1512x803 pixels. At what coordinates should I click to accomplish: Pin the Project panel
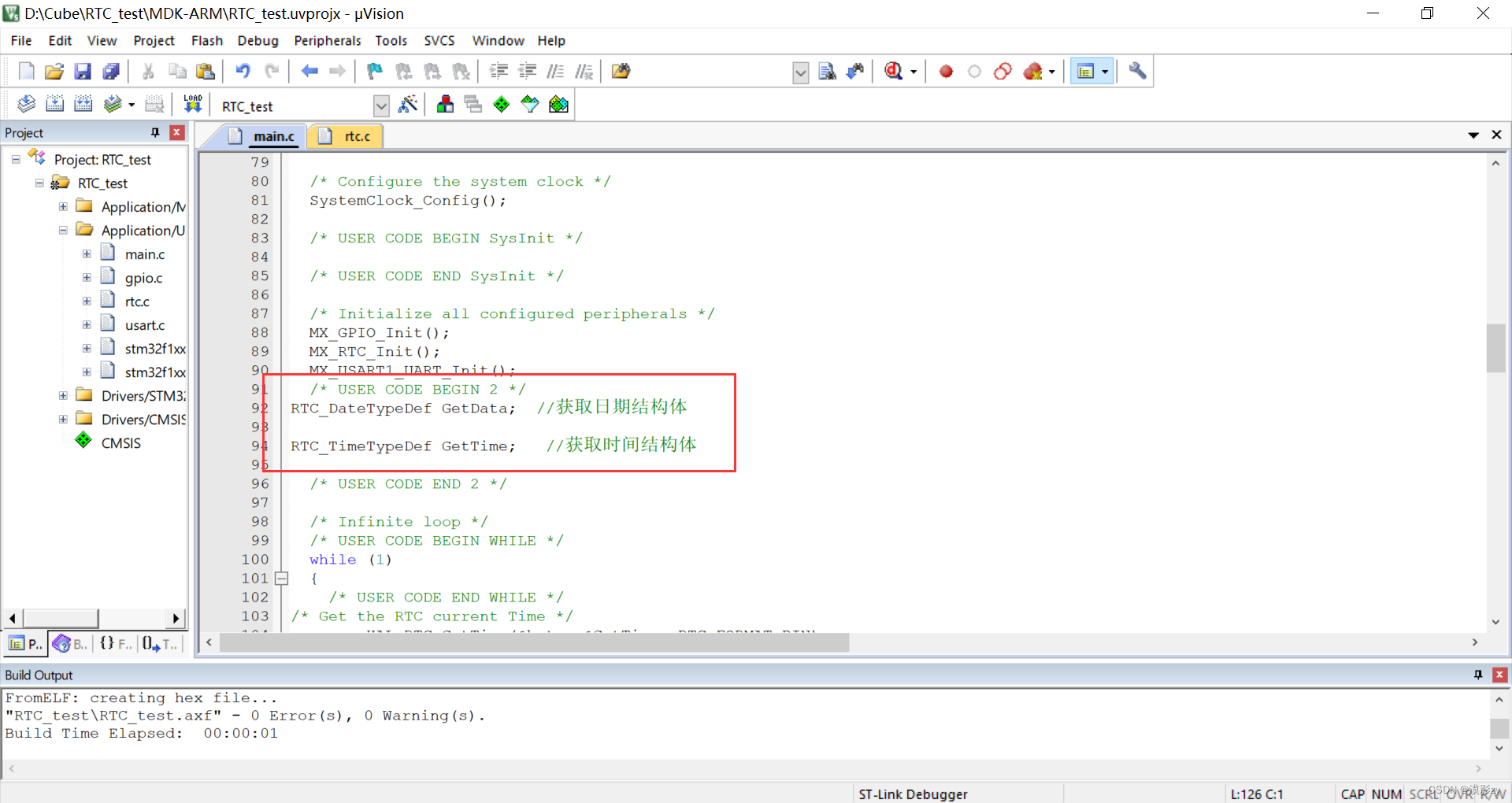[x=155, y=133]
